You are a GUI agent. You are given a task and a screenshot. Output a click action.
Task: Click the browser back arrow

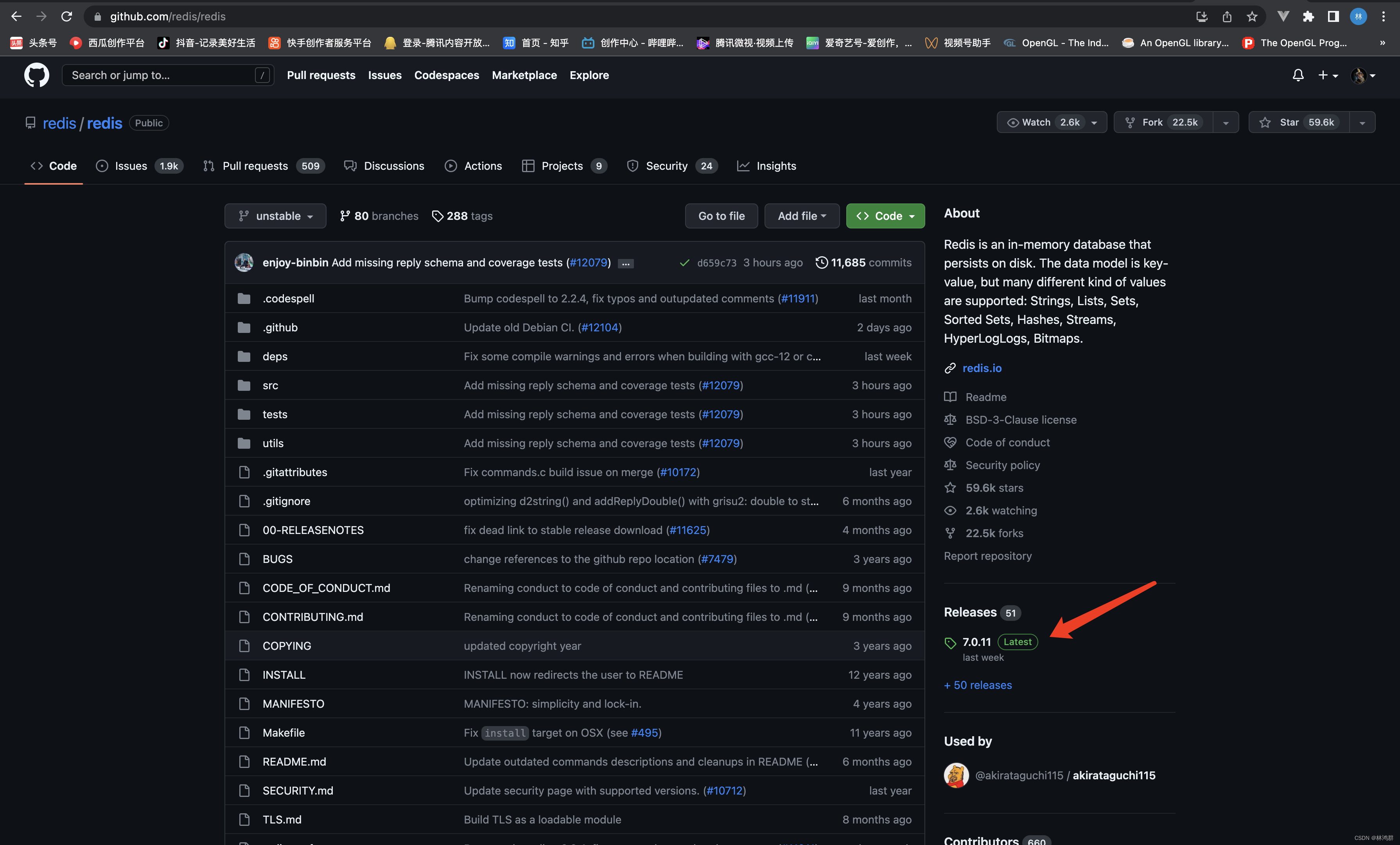point(16,16)
